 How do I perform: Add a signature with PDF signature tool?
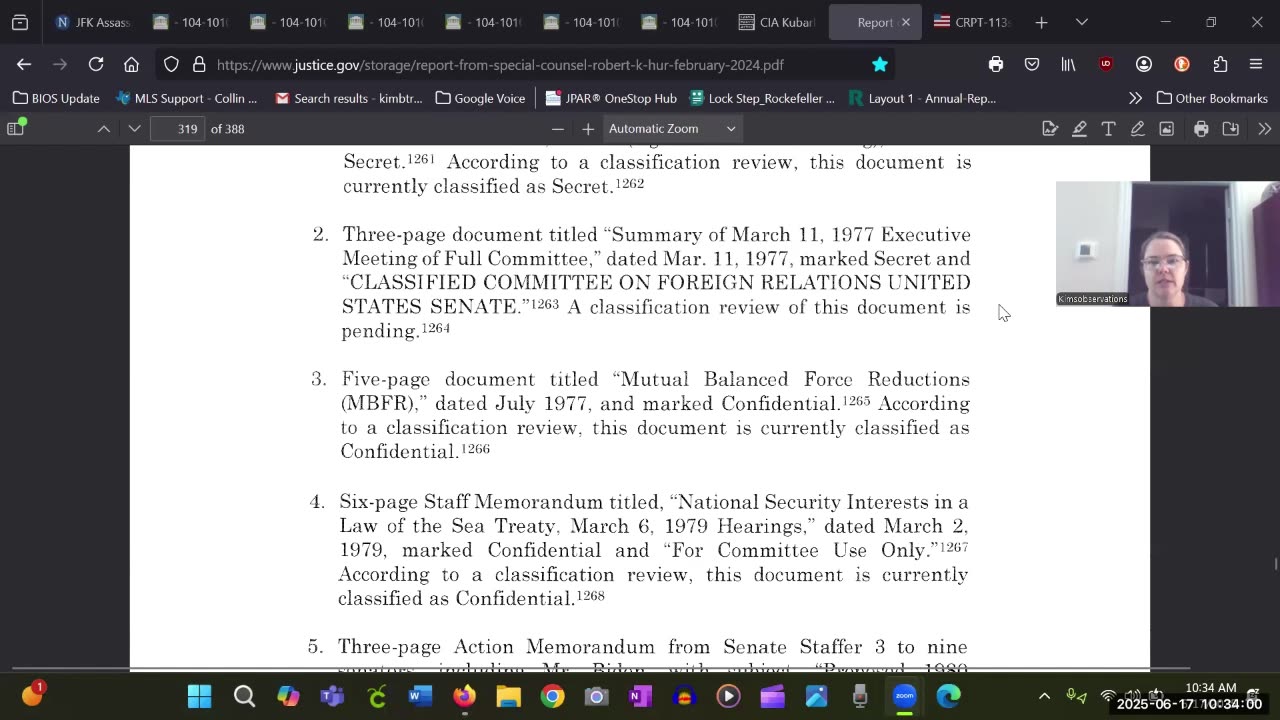[1050, 128]
